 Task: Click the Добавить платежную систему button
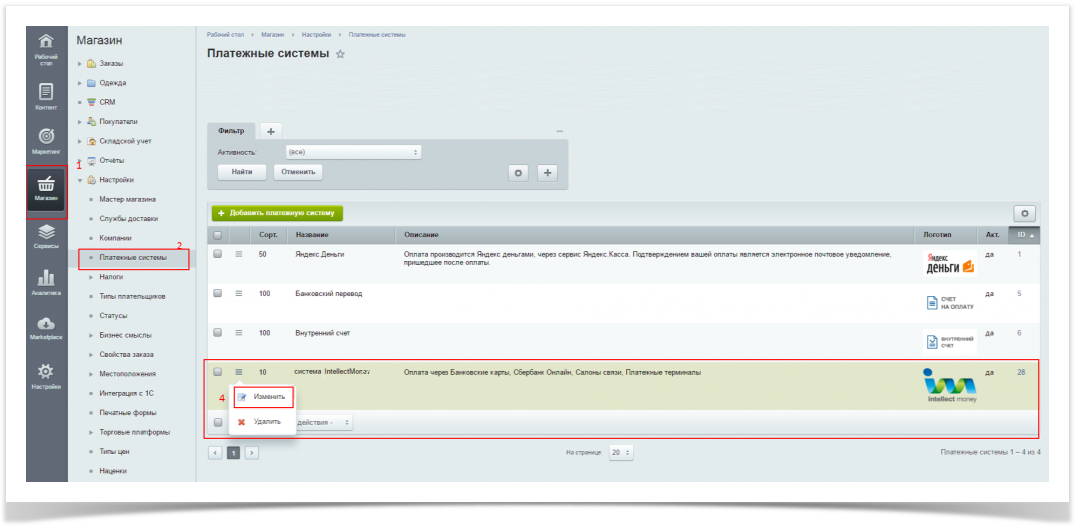coord(277,213)
